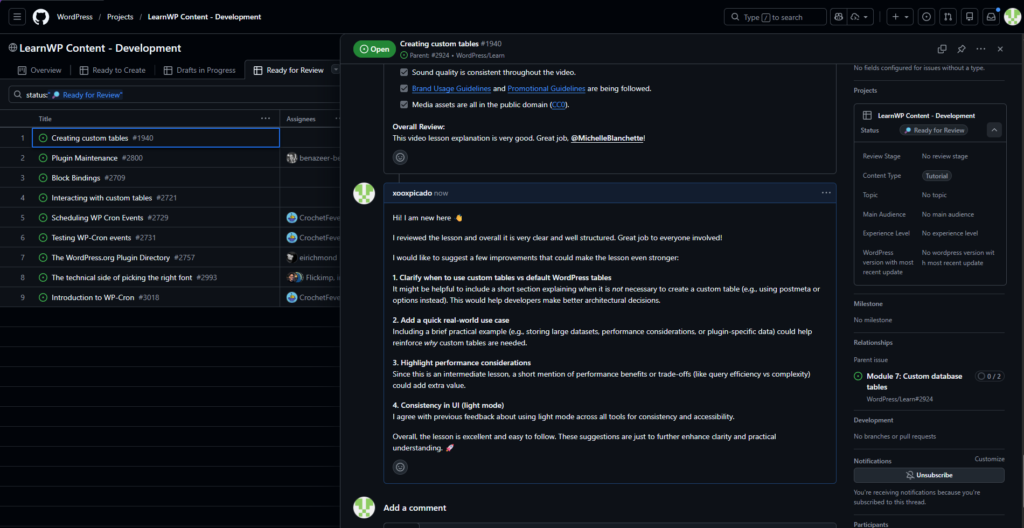Image resolution: width=1024 pixels, height=528 pixels.
Task: Open Projects breadcrumb link
Action: tap(120, 17)
